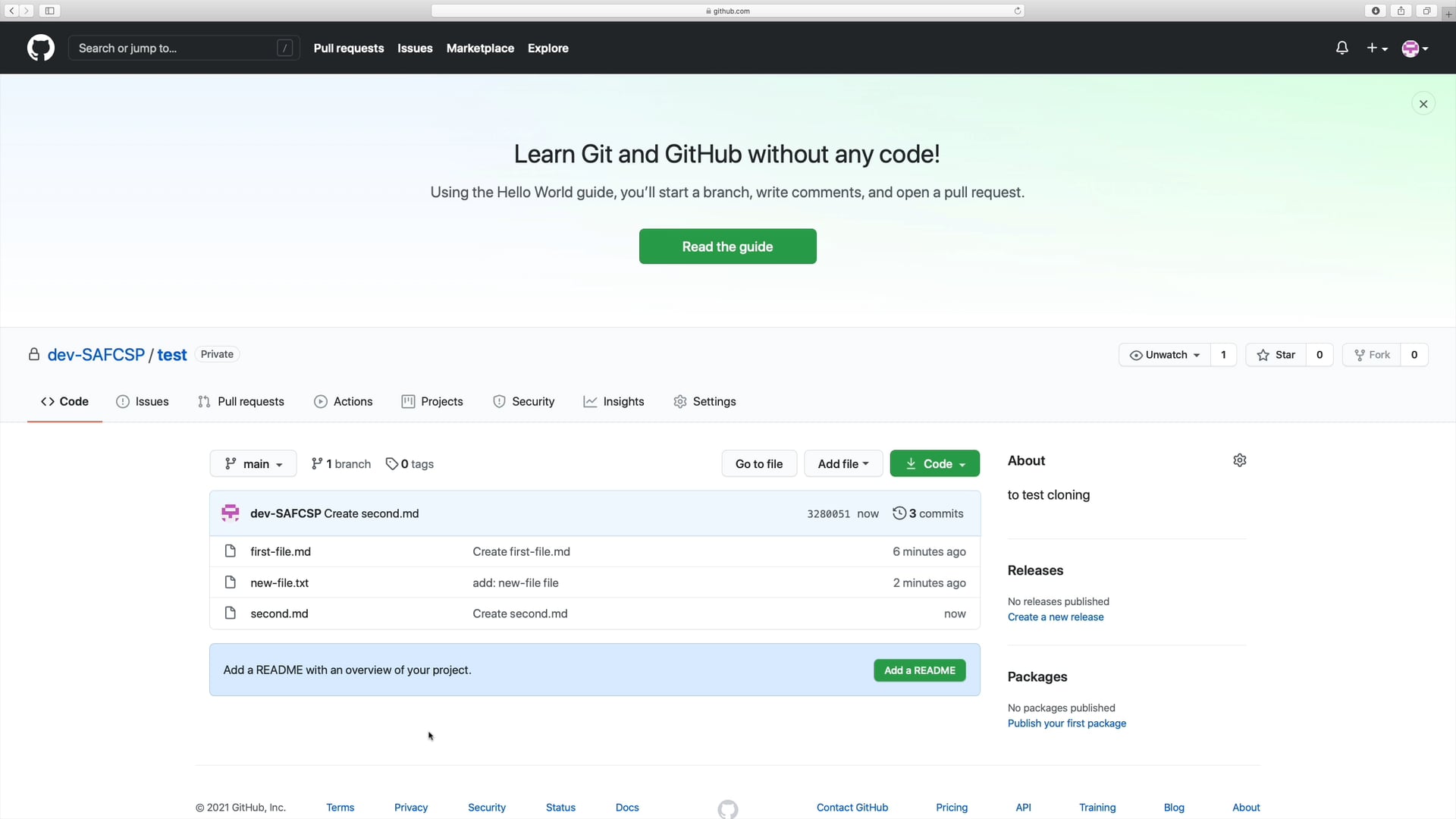Click the 1 branch link

341,464
